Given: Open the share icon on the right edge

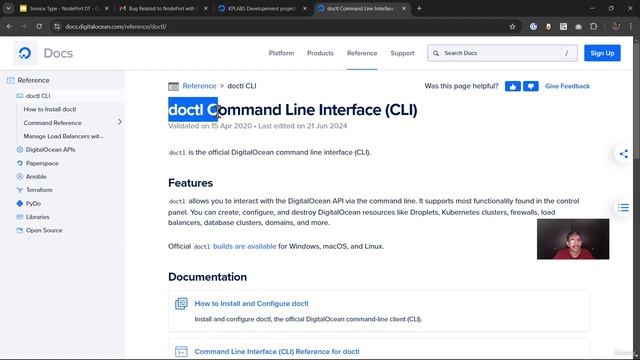Looking at the screenshot, I should tap(624, 154).
